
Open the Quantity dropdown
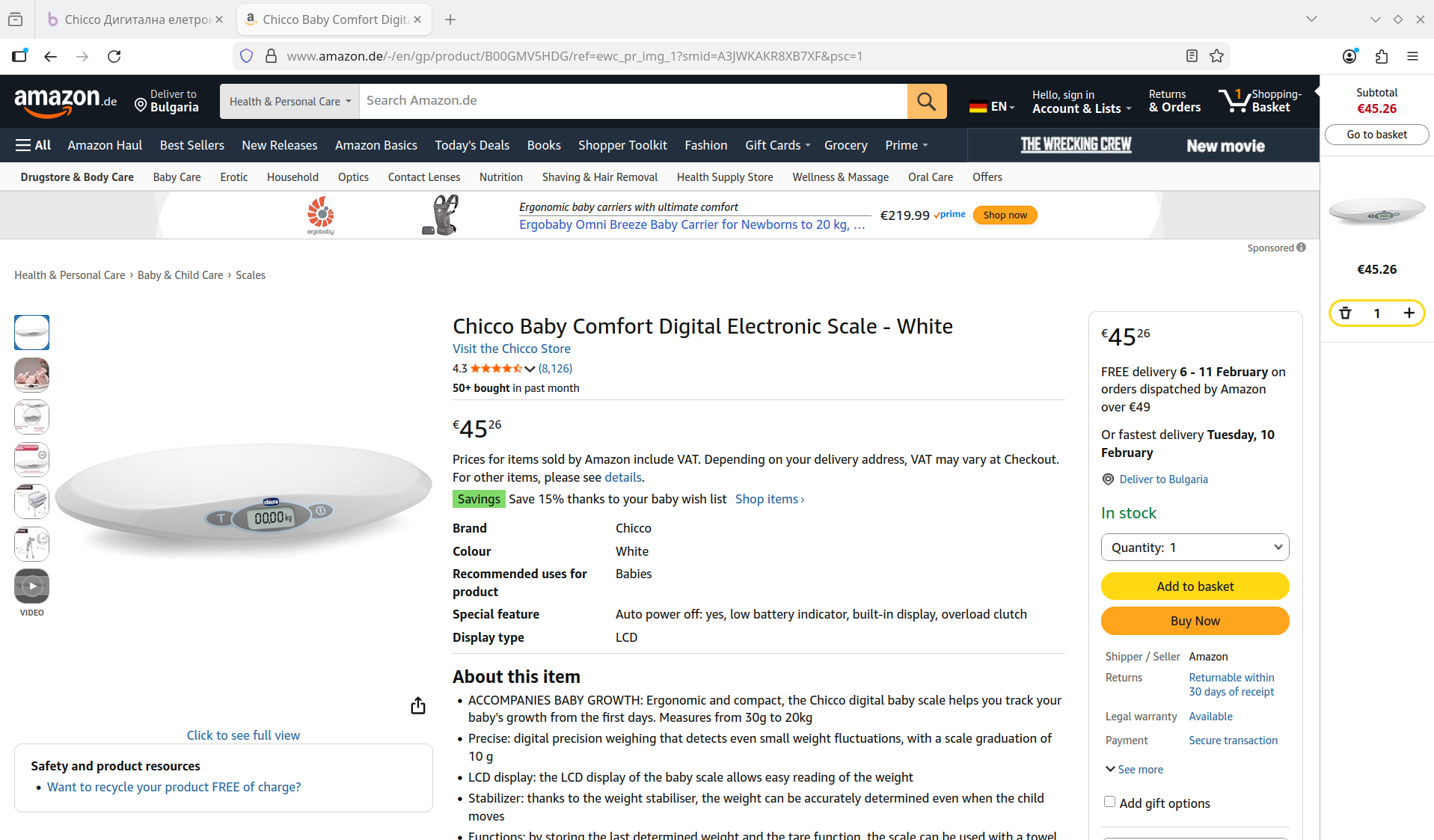(1195, 548)
